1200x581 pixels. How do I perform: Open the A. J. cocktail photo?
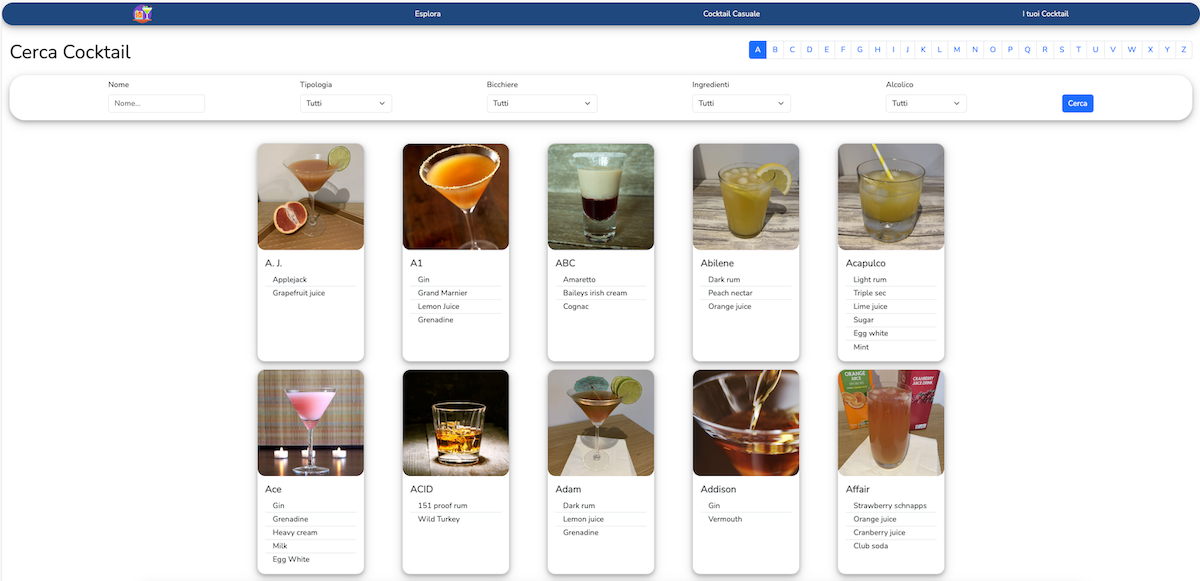[x=310, y=196]
